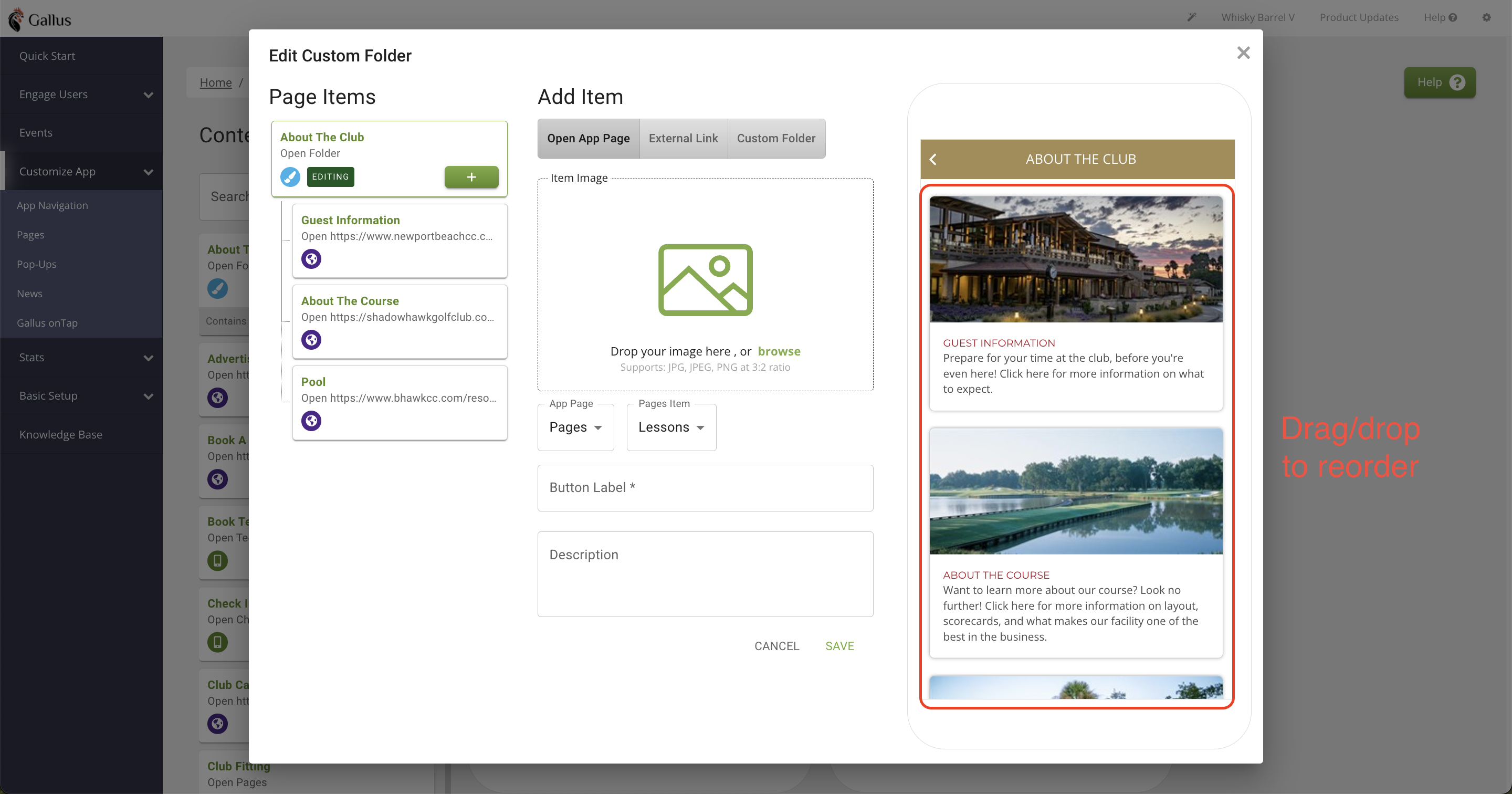Open Events in the sidebar
The width and height of the screenshot is (1512, 794).
81,133
